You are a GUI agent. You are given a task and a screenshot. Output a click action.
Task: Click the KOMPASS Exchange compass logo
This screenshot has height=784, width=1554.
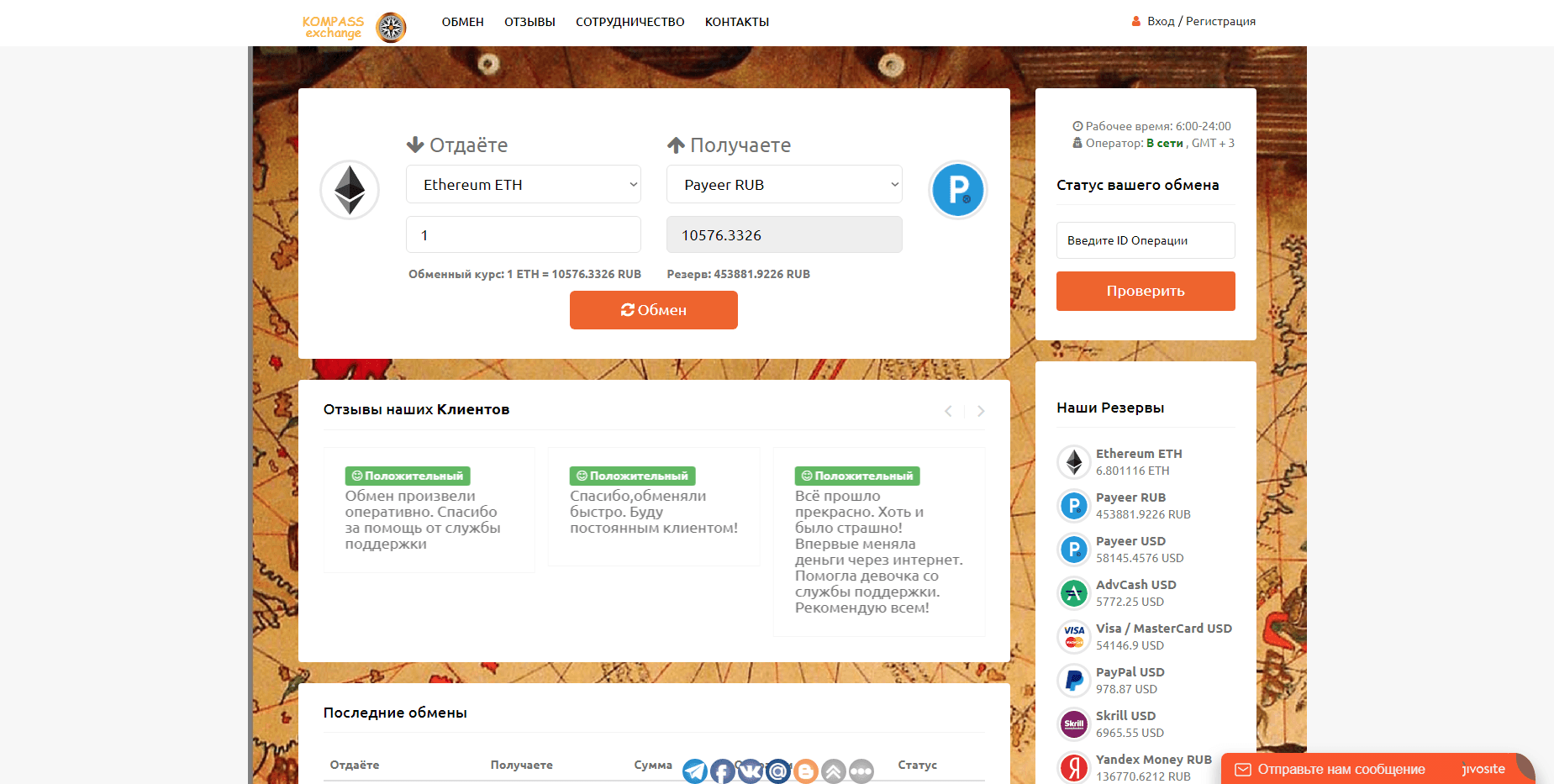[390, 26]
